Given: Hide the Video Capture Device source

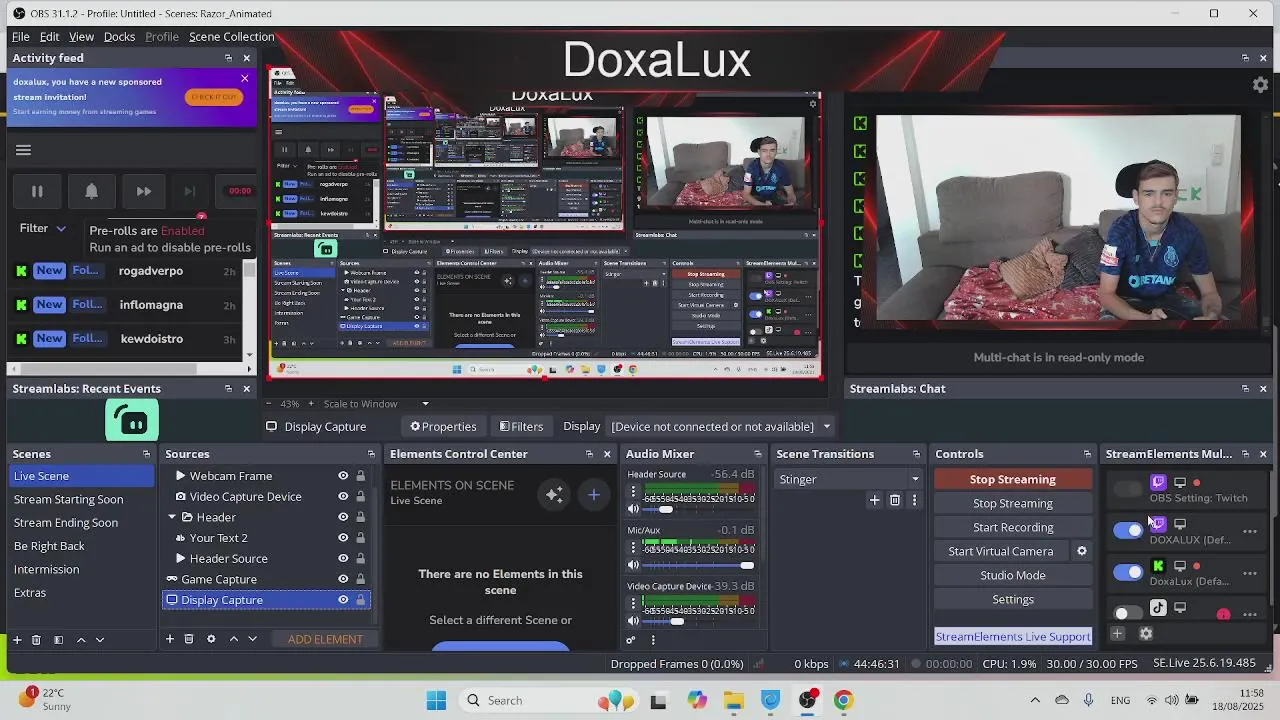Looking at the screenshot, I should click(x=343, y=497).
